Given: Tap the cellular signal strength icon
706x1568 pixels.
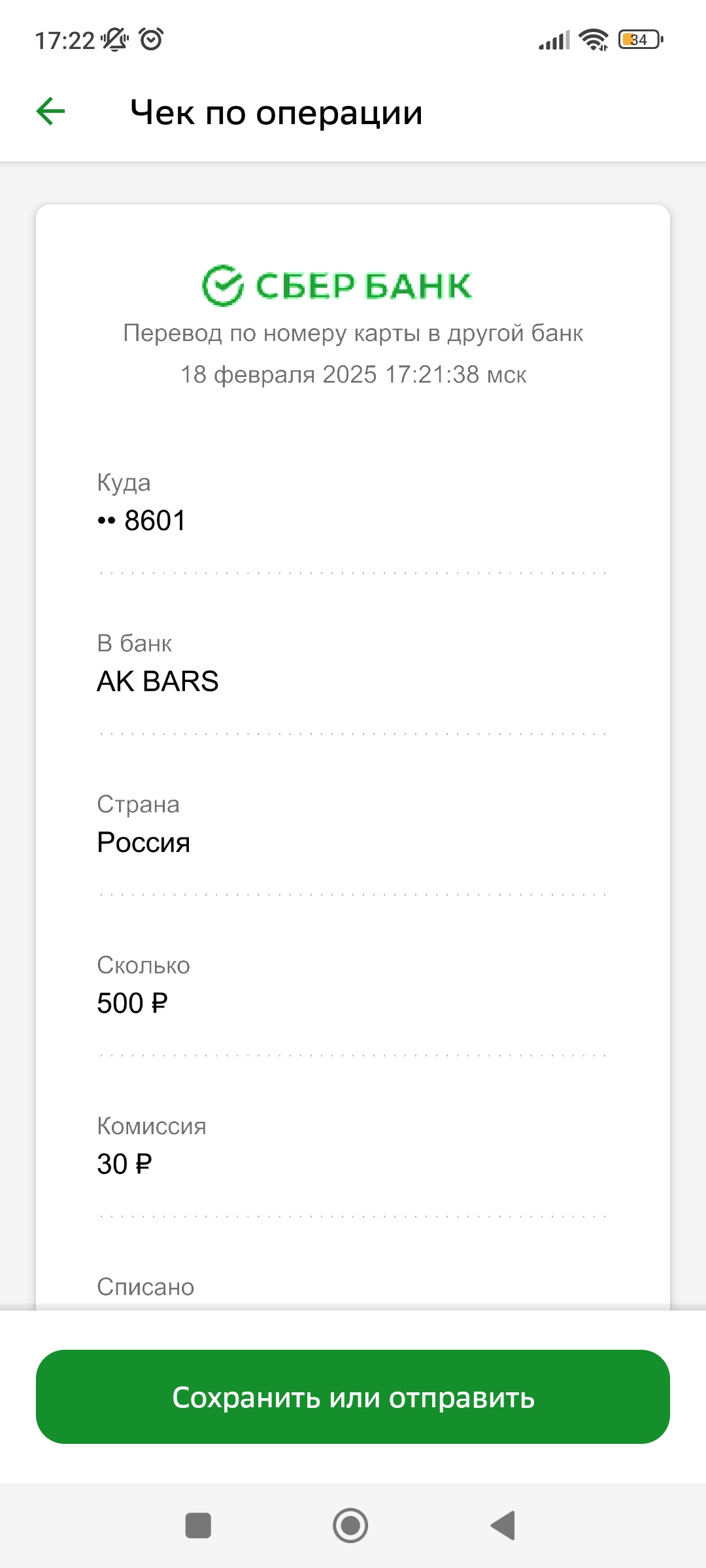Looking at the screenshot, I should 554,41.
